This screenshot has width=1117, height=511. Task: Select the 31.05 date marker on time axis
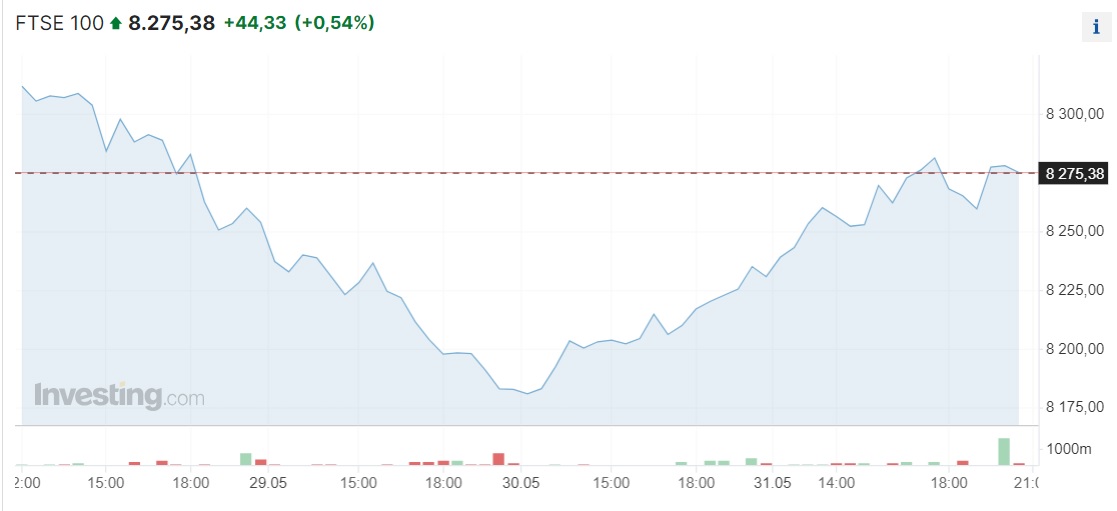point(773,482)
